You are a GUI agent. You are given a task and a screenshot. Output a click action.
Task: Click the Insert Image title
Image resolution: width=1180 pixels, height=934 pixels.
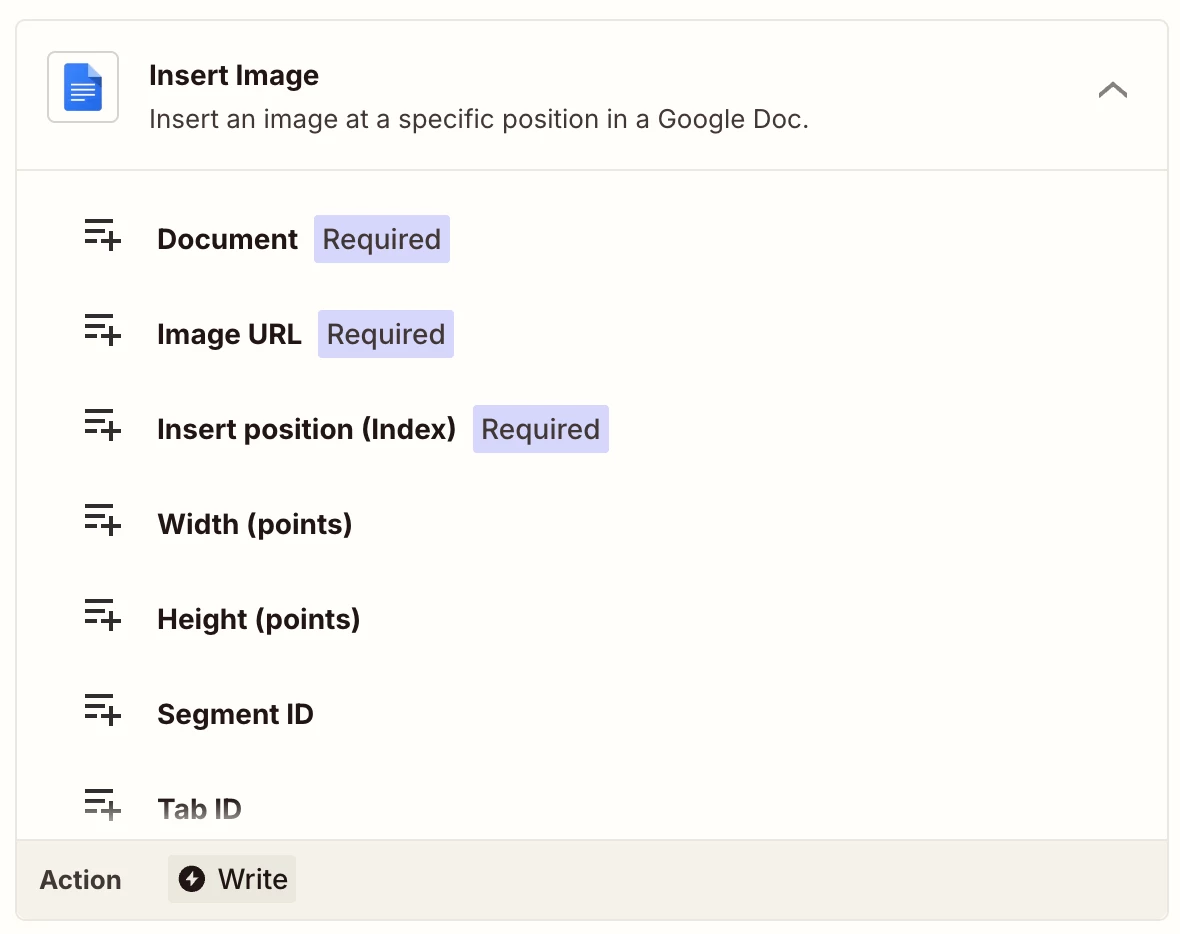pos(234,76)
